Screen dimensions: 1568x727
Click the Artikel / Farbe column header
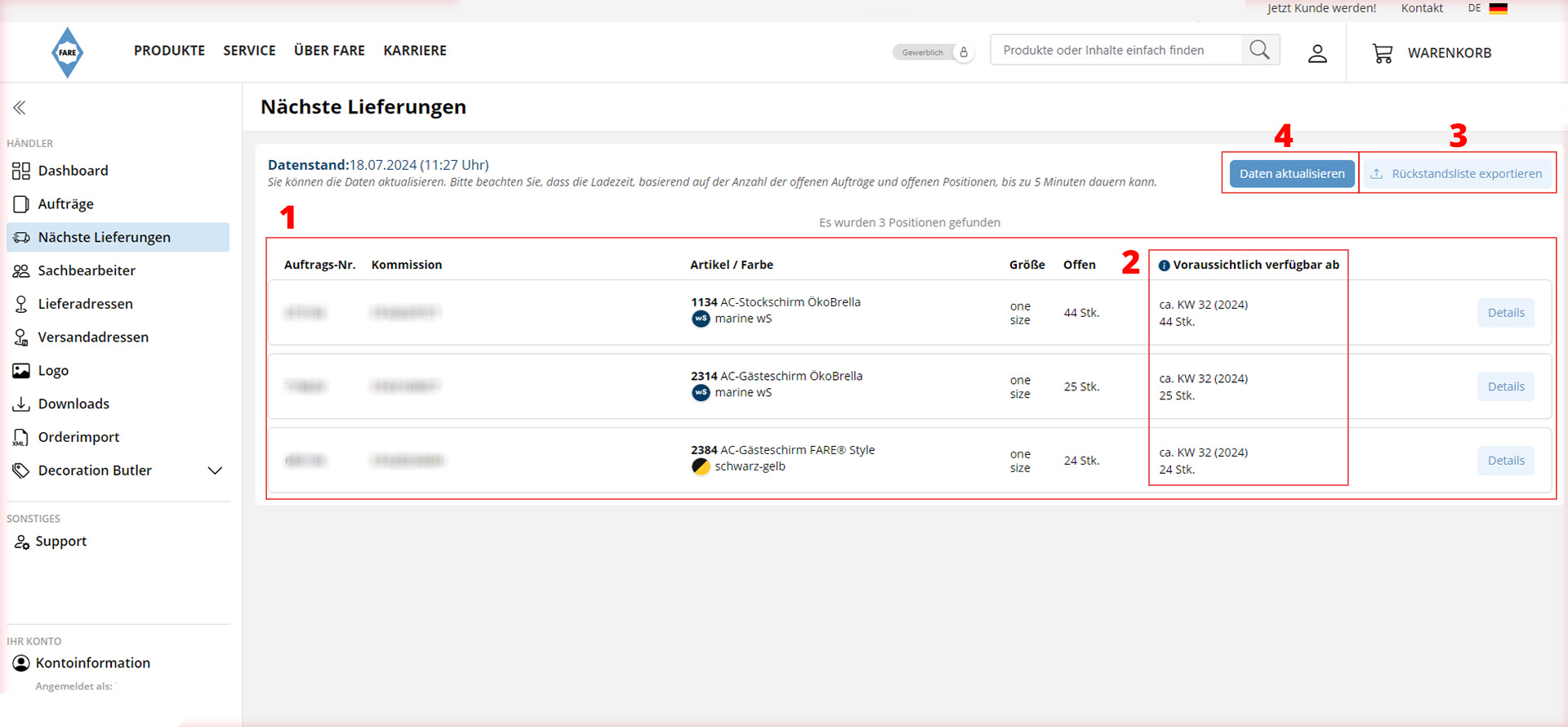[731, 265]
